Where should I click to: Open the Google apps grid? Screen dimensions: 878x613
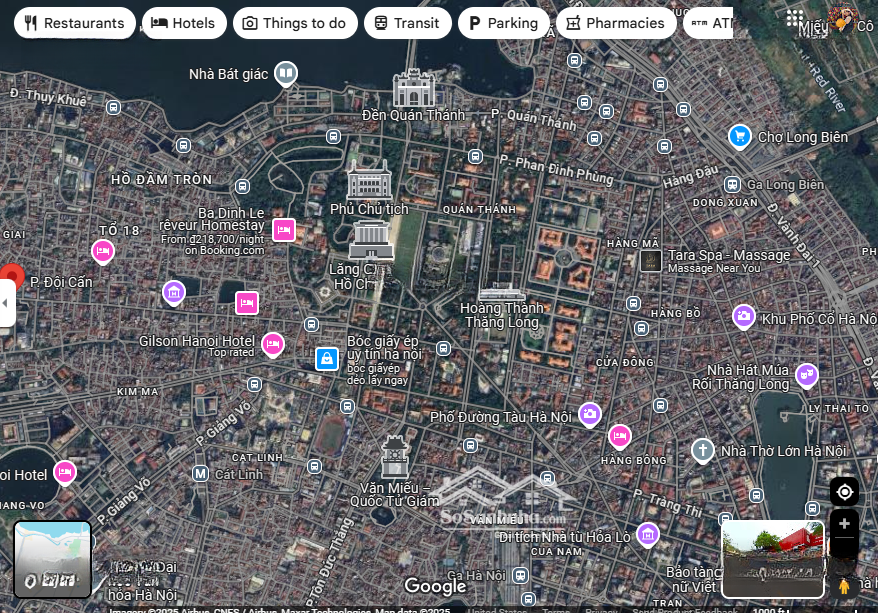coord(795,17)
